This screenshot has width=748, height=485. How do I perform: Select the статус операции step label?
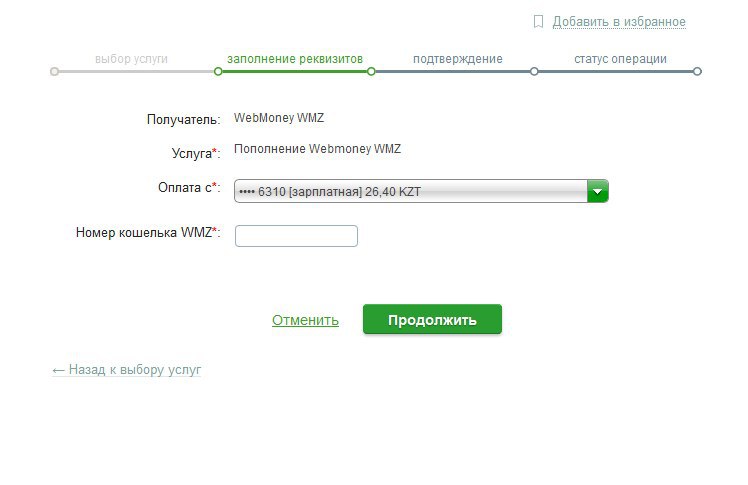pyautogui.click(x=620, y=59)
